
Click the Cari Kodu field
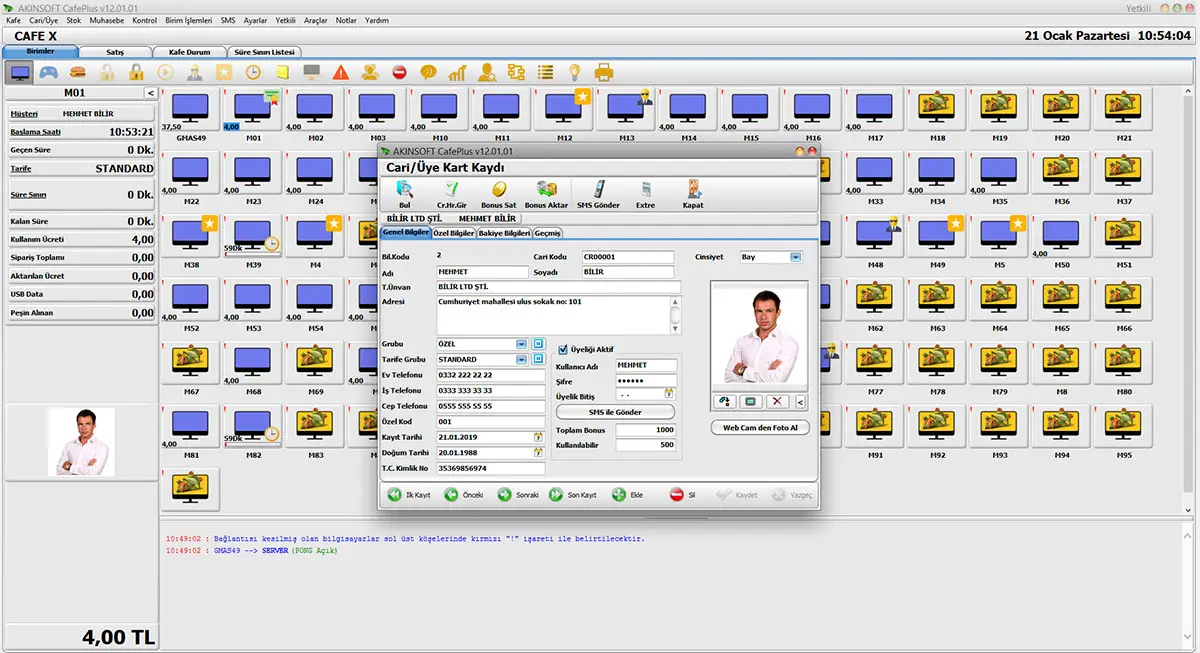coord(628,257)
